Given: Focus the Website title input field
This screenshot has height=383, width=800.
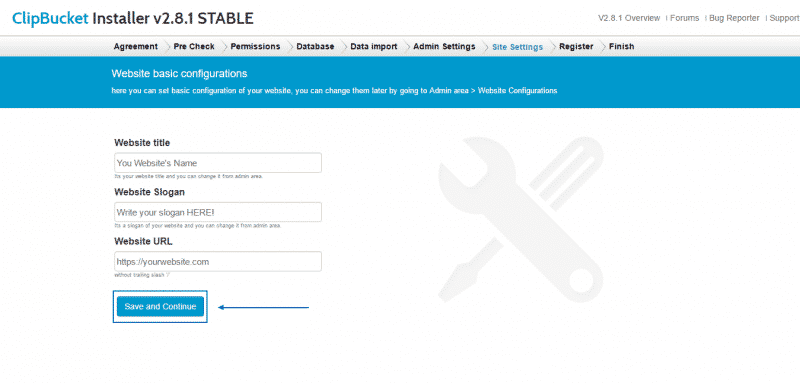Looking at the screenshot, I should point(218,163).
